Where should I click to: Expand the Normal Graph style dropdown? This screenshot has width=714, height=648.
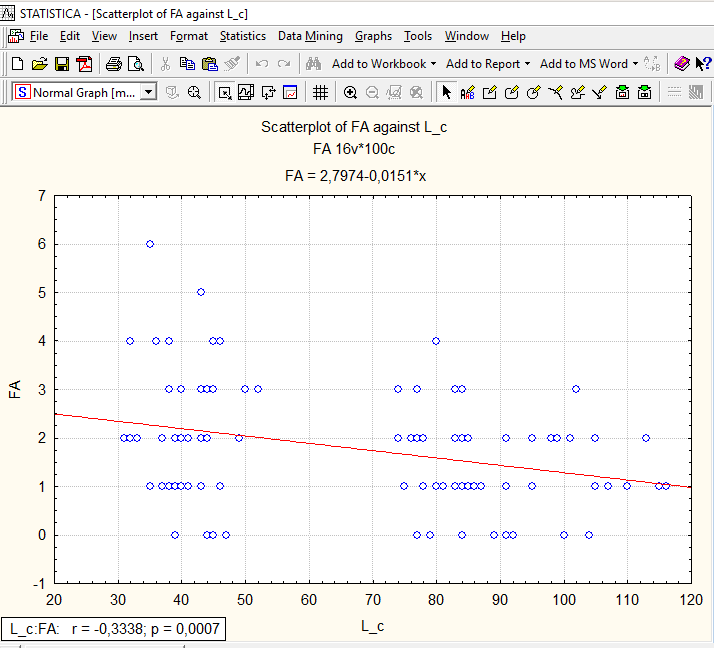[148, 92]
